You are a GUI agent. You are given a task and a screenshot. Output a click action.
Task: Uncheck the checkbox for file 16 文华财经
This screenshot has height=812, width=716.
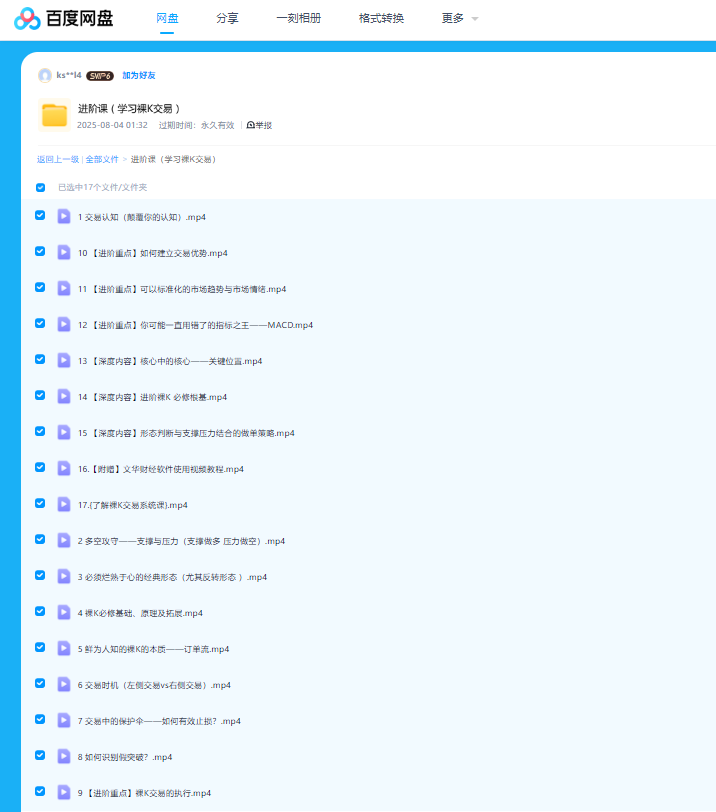40,467
